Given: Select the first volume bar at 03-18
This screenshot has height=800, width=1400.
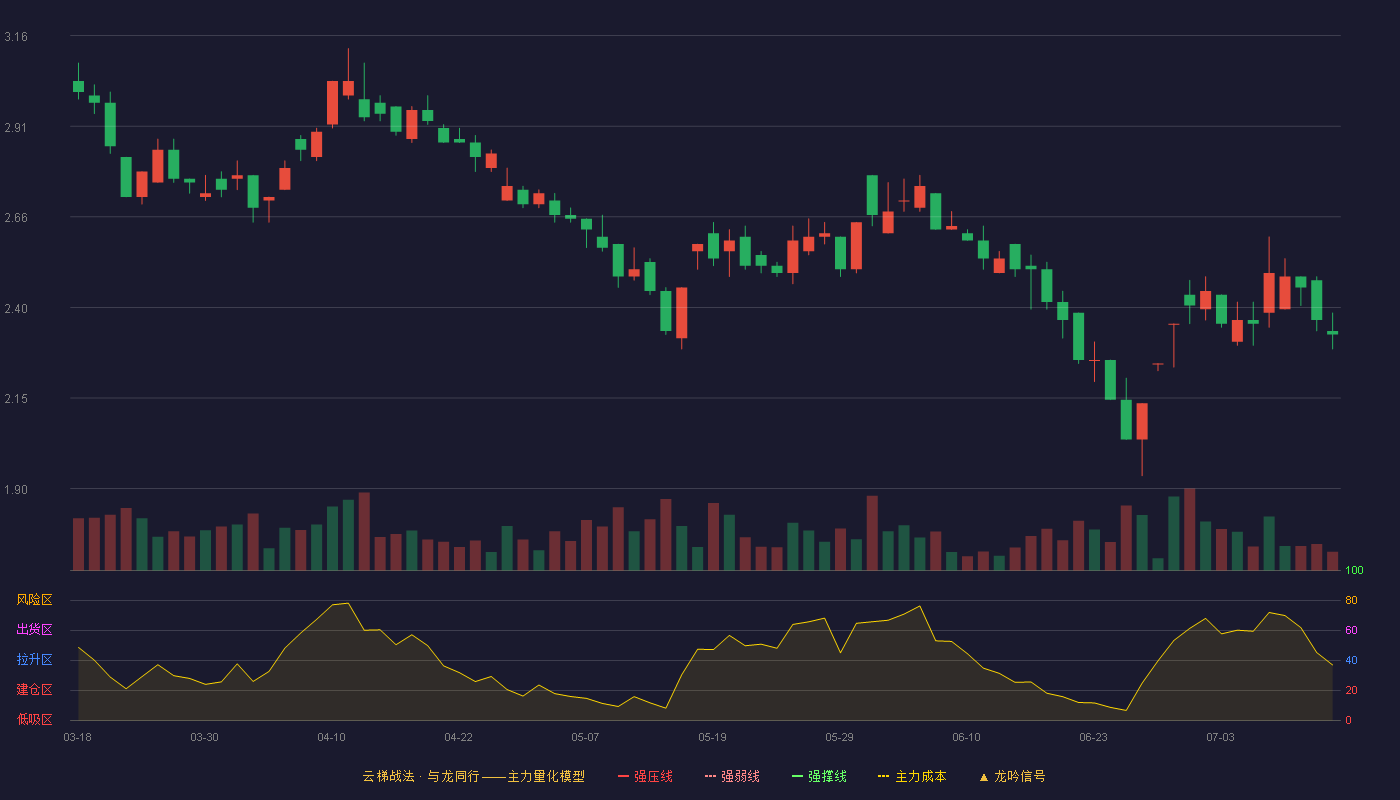Looking at the screenshot, I should pyautogui.click(x=78, y=544).
